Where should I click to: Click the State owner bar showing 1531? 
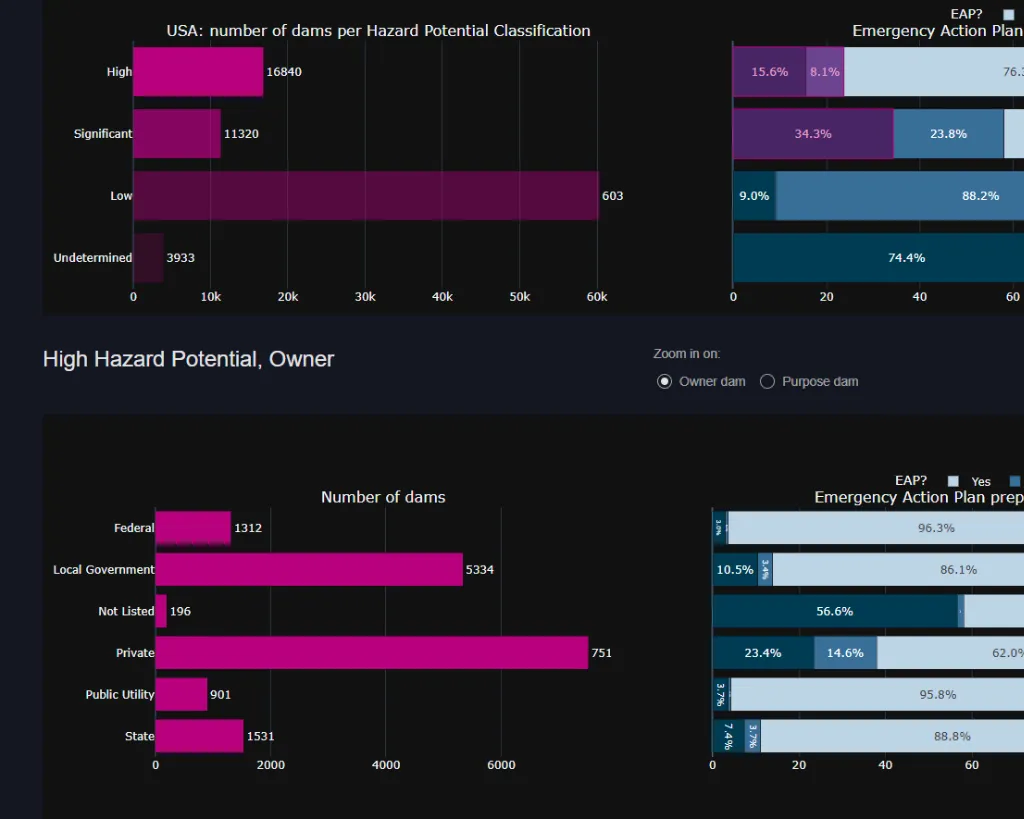pos(199,736)
